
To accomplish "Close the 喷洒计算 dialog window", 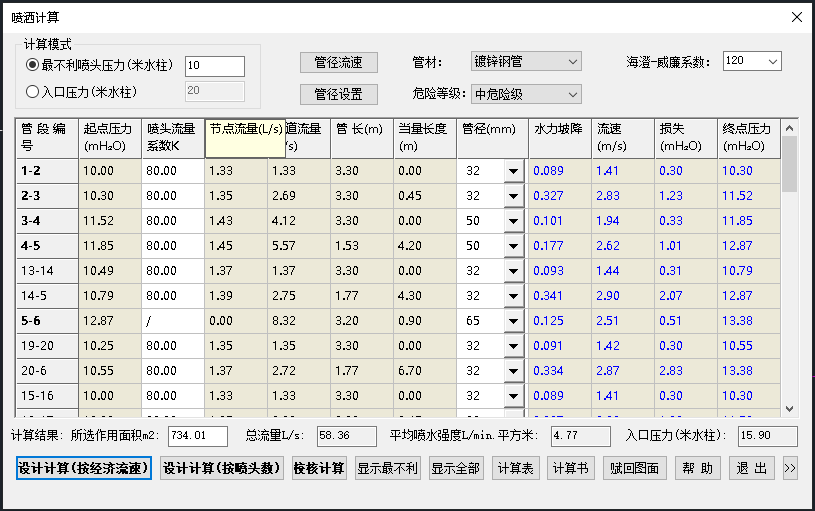I will pyautogui.click(x=796, y=17).
